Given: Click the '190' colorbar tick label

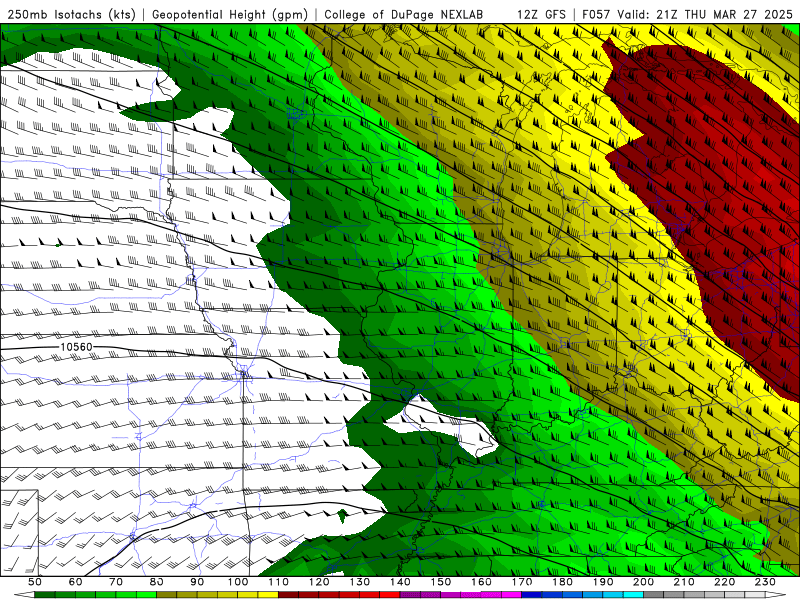Looking at the screenshot, I should 603,582.
